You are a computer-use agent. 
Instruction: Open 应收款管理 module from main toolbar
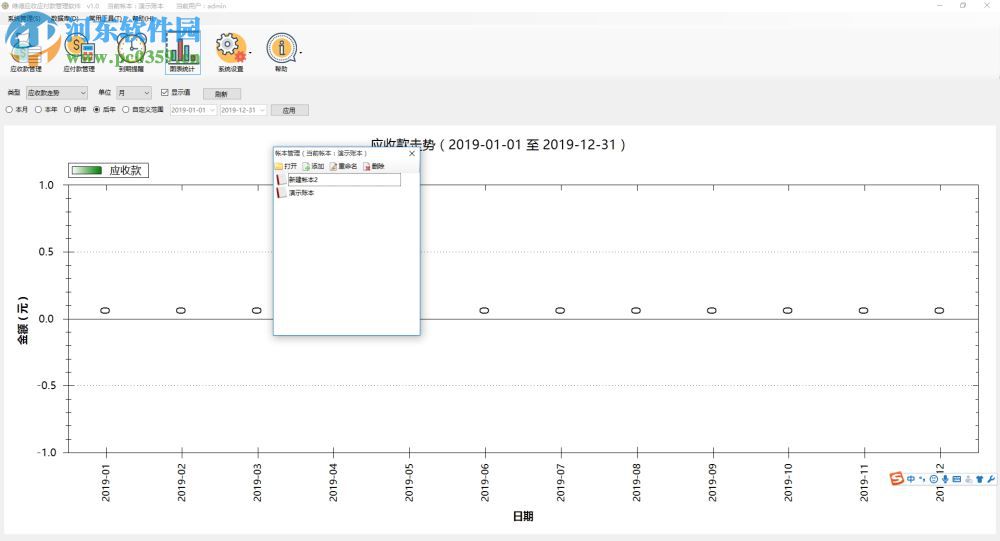(26, 52)
